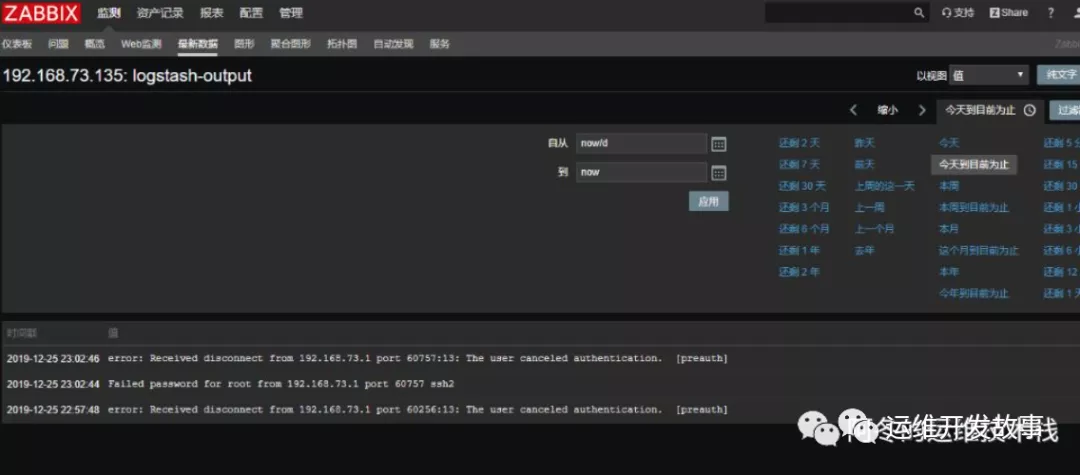
Task: Open 监测 top menu
Action: pyautogui.click(x=108, y=13)
